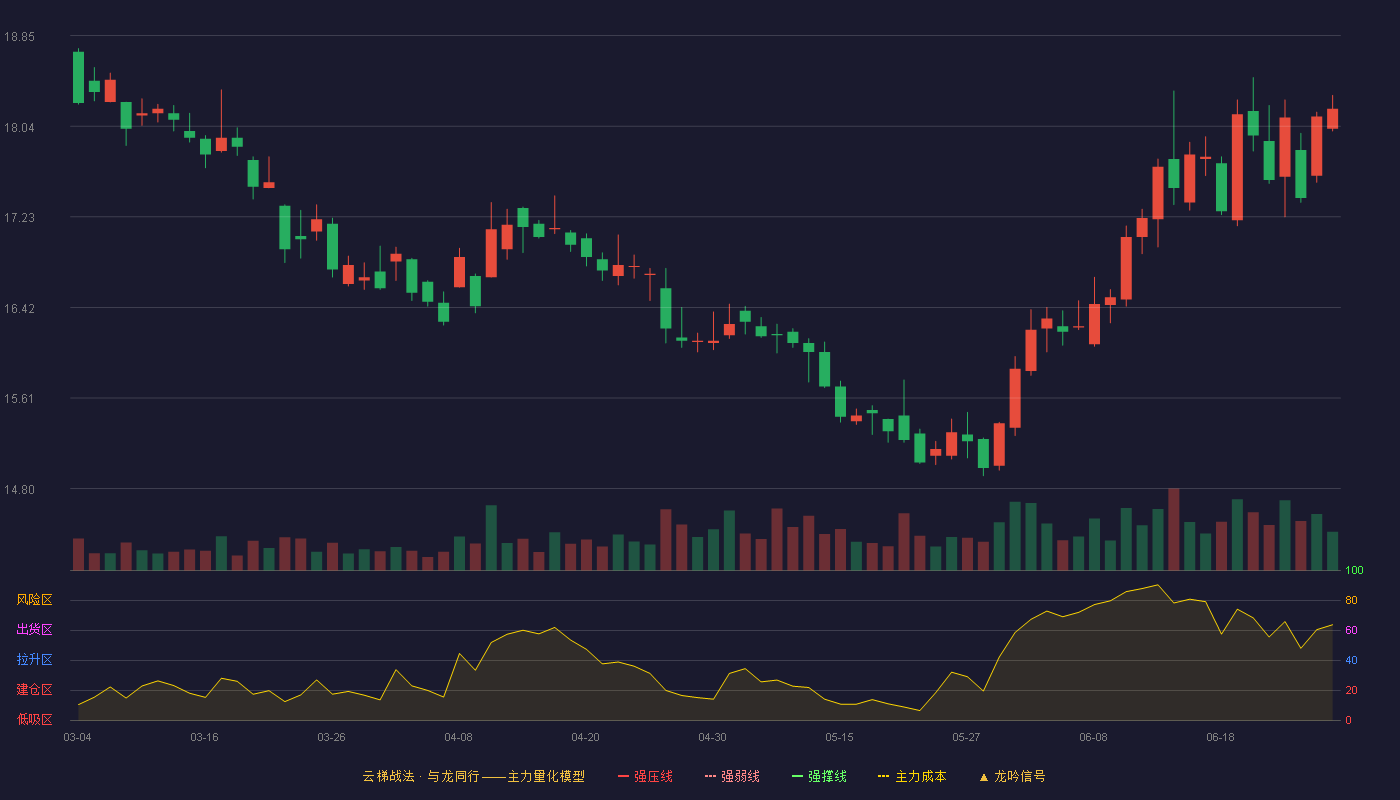The width and height of the screenshot is (1400, 800).
Task: Hide the 强撑线 series via legend text
Action: (827, 776)
